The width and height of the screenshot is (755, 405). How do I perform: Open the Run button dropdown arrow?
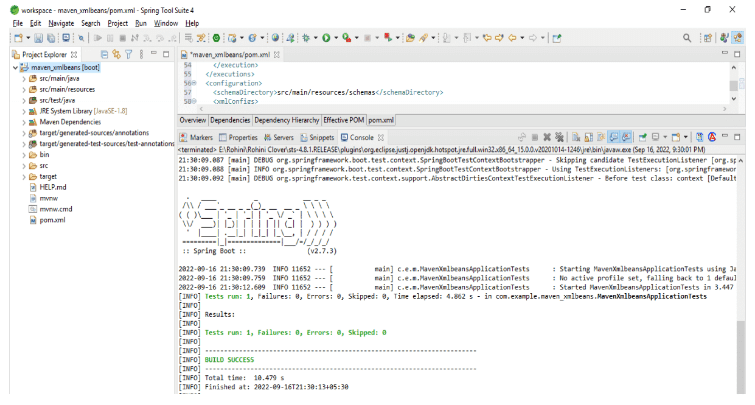tap(336, 38)
